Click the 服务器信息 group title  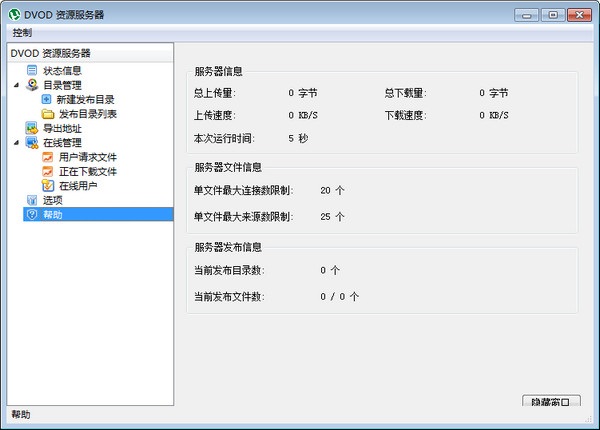[x=218, y=71]
